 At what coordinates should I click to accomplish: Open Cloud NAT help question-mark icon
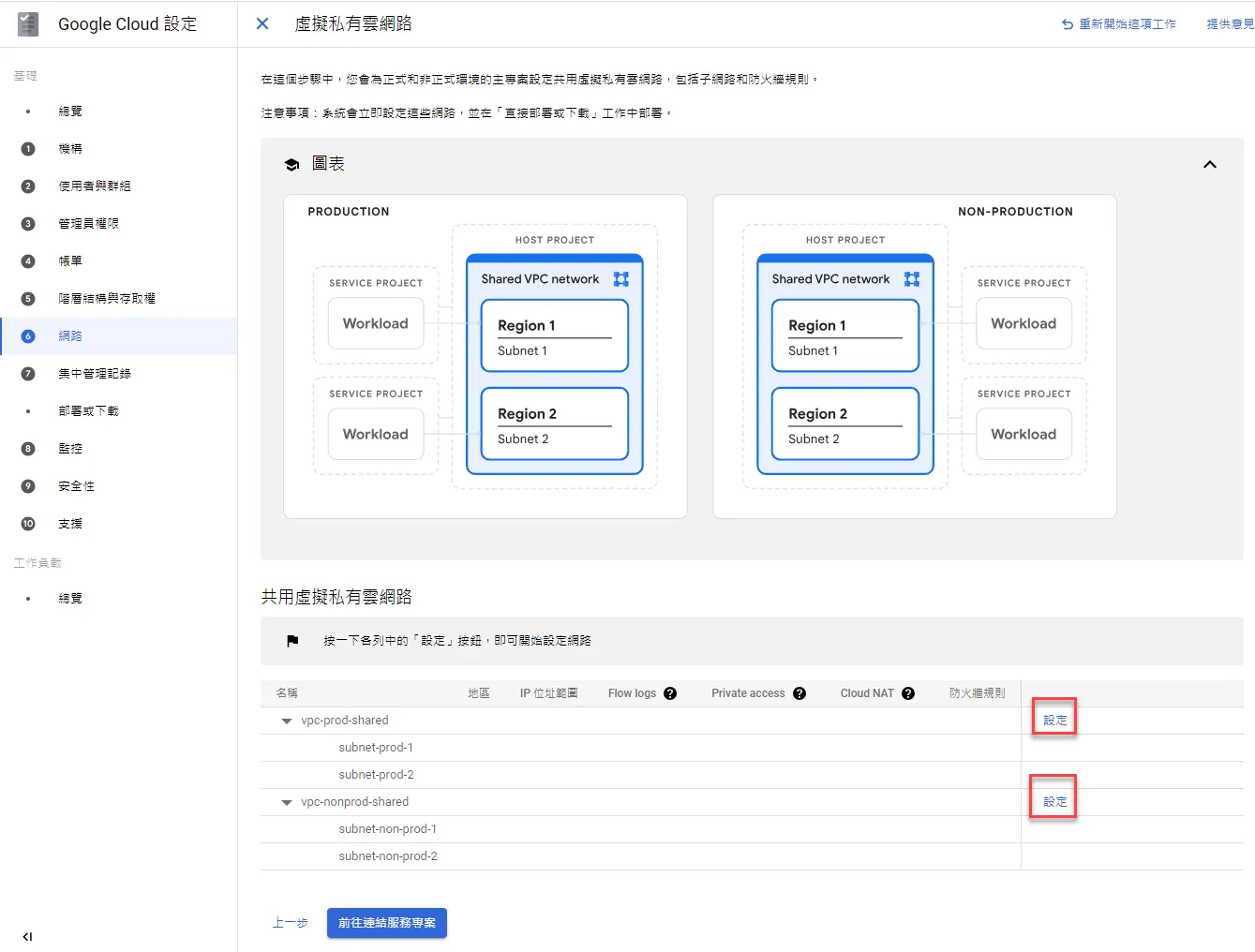pyautogui.click(x=908, y=693)
